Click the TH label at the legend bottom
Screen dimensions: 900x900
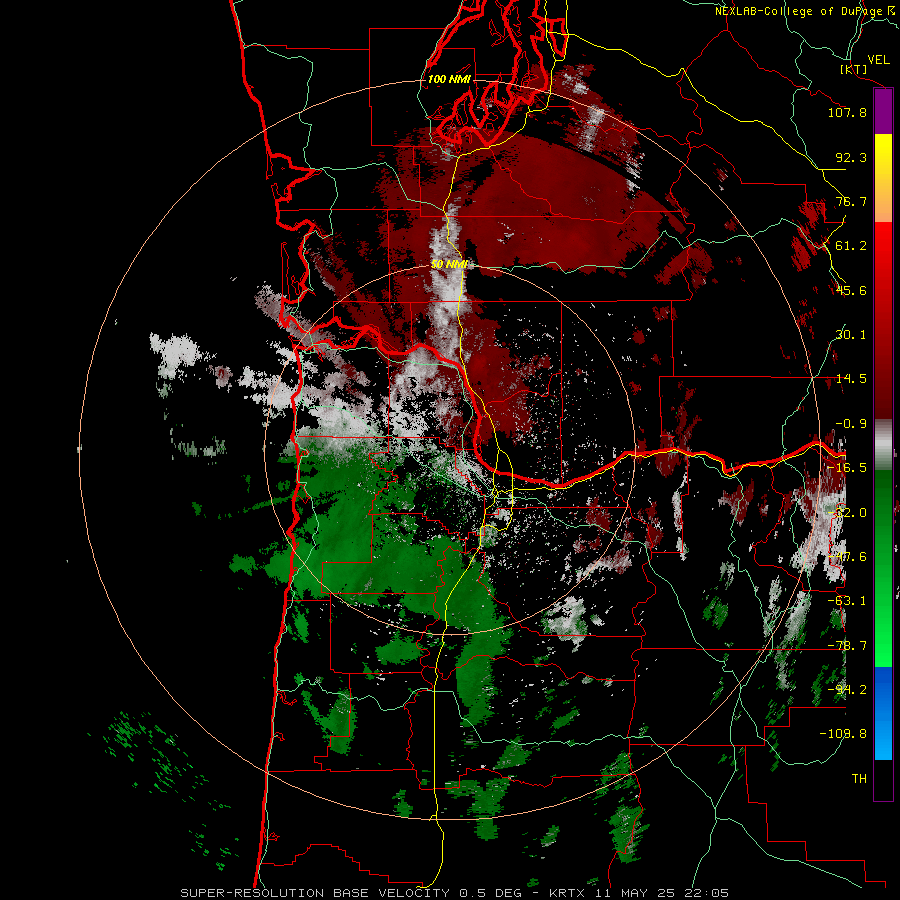pyautogui.click(x=859, y=779)
